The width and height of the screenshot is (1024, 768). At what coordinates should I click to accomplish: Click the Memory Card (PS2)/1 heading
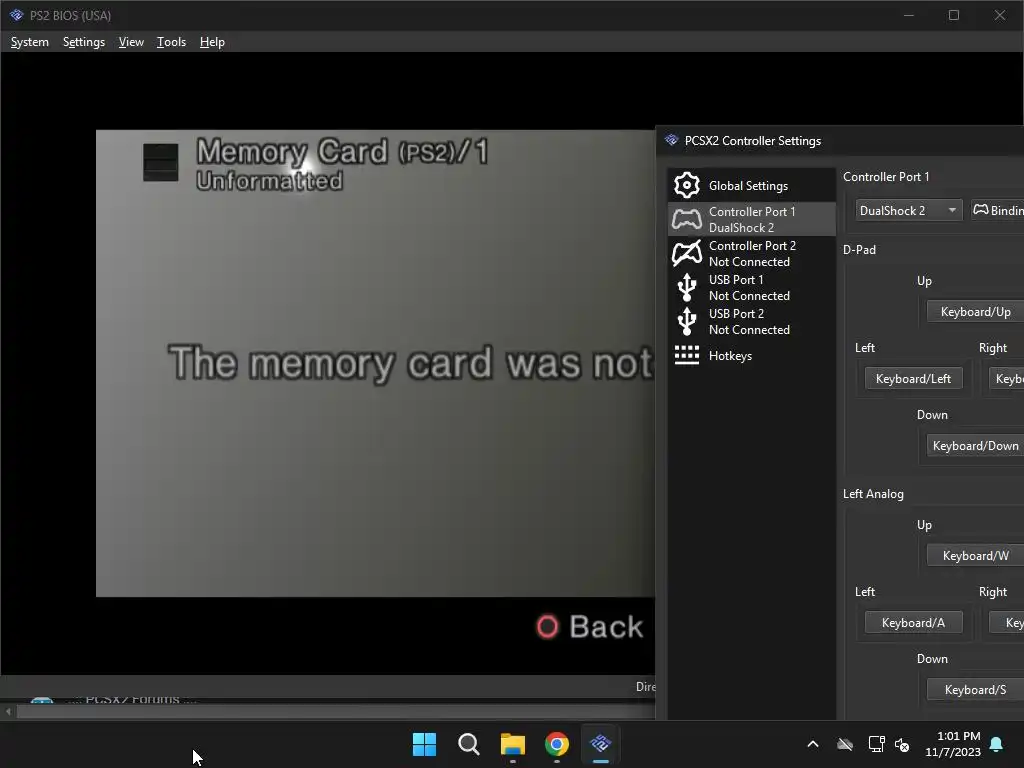coord(342,152)
